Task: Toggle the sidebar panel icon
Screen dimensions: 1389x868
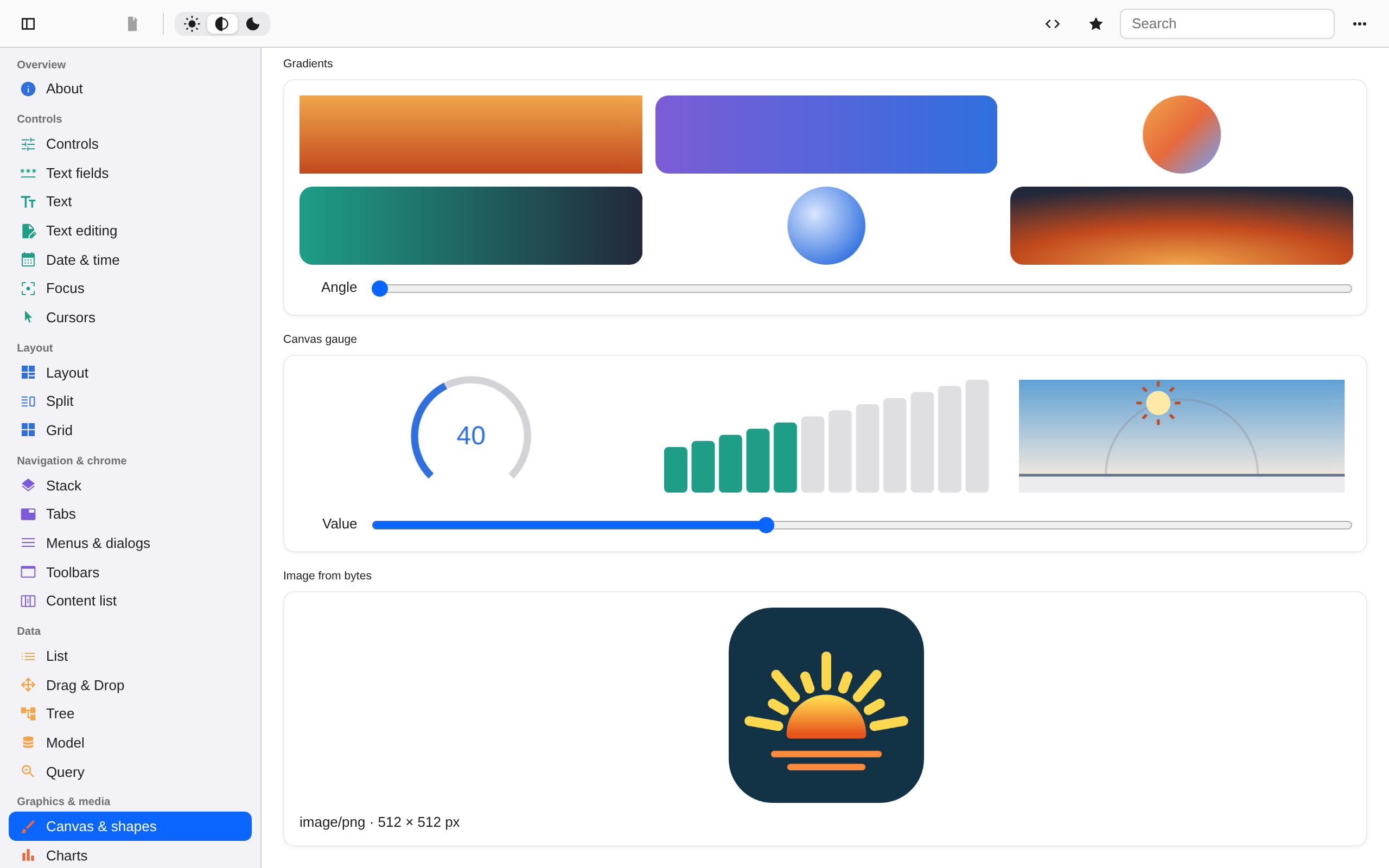Action: coord(28,23)
